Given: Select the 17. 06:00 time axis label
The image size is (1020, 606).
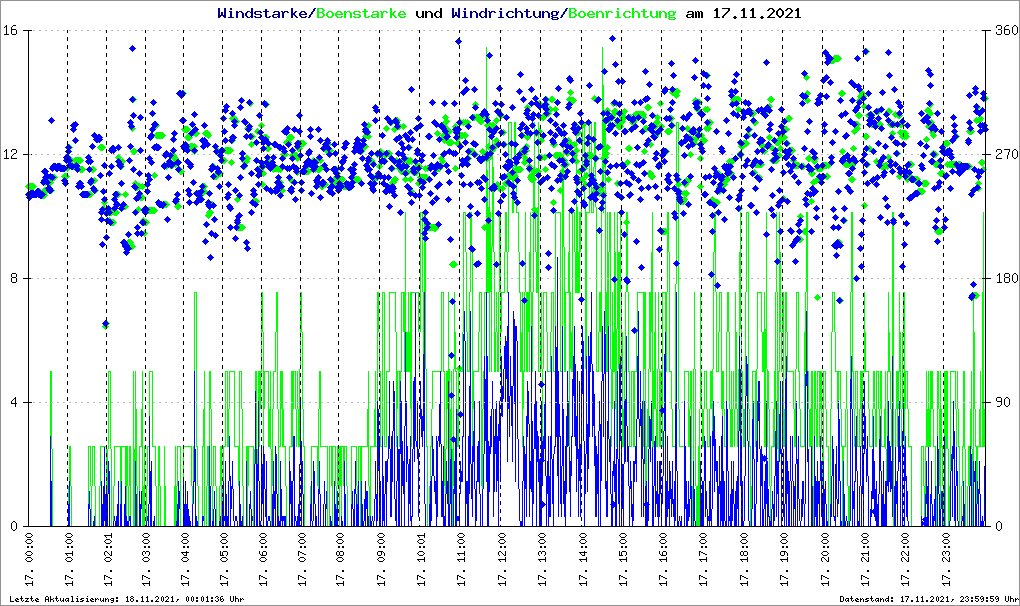Looking at the screenshot, I should pos(264,563).
